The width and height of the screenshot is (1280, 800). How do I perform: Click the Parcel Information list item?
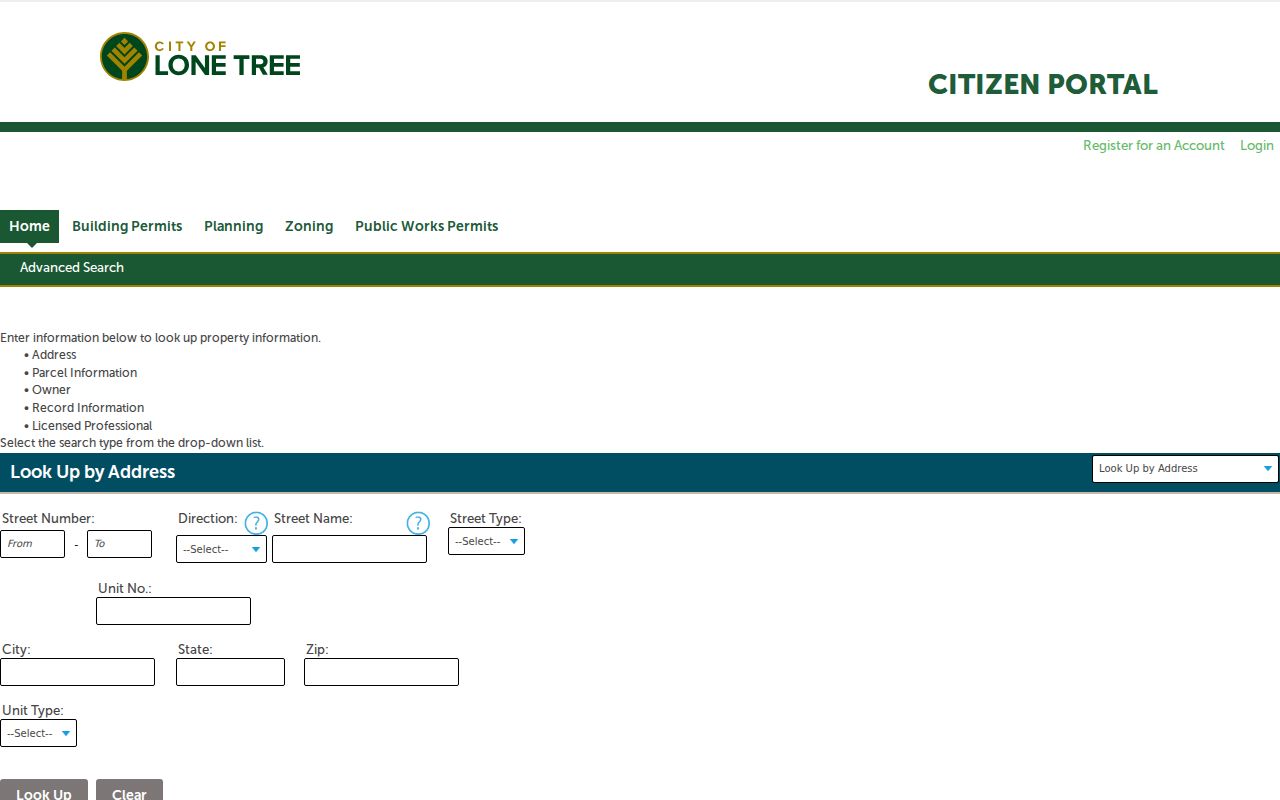84,373
